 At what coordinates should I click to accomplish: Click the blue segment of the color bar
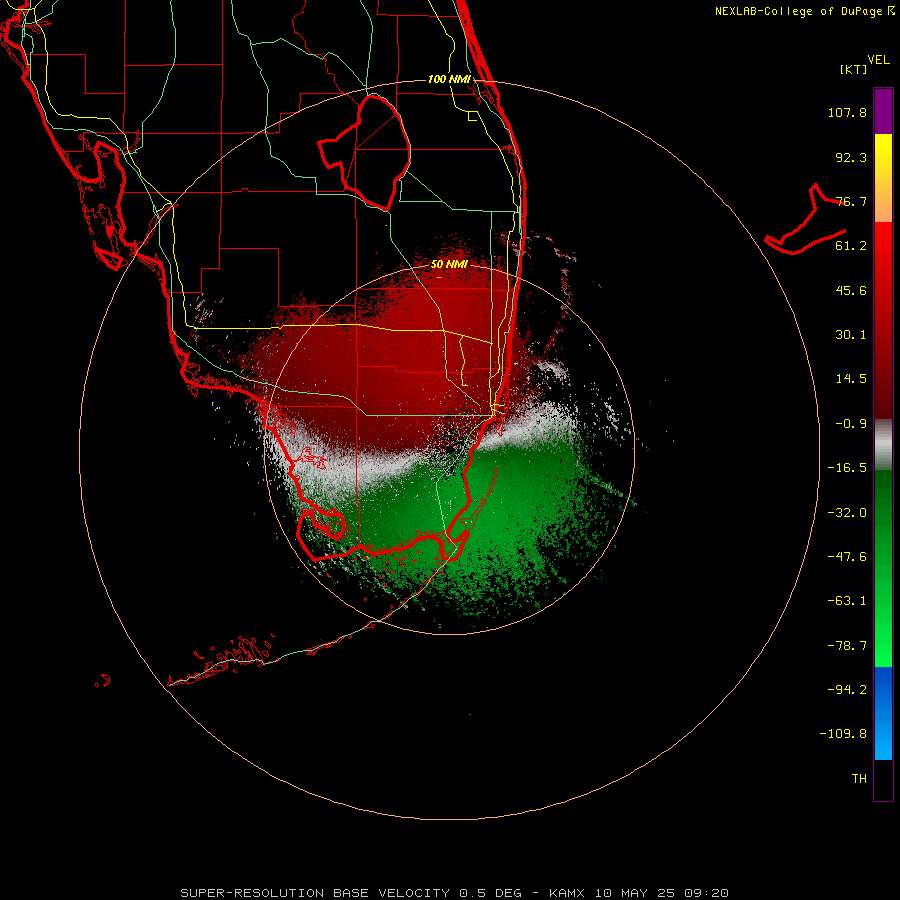click(883, 713)
